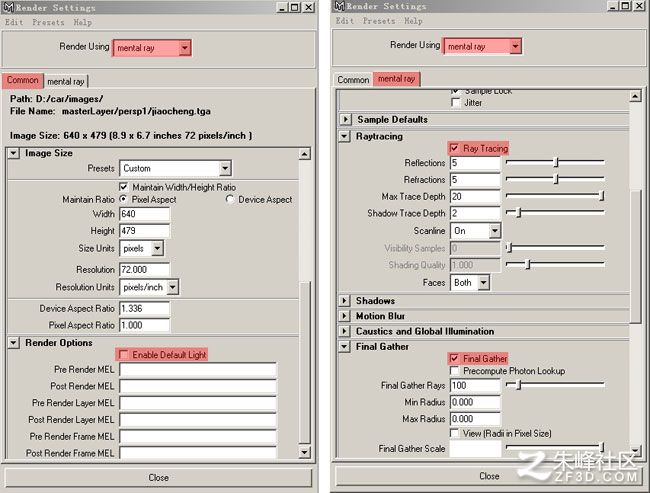
Task: Toggle Enable Default Light checkbox
Action: coord(124,355)
